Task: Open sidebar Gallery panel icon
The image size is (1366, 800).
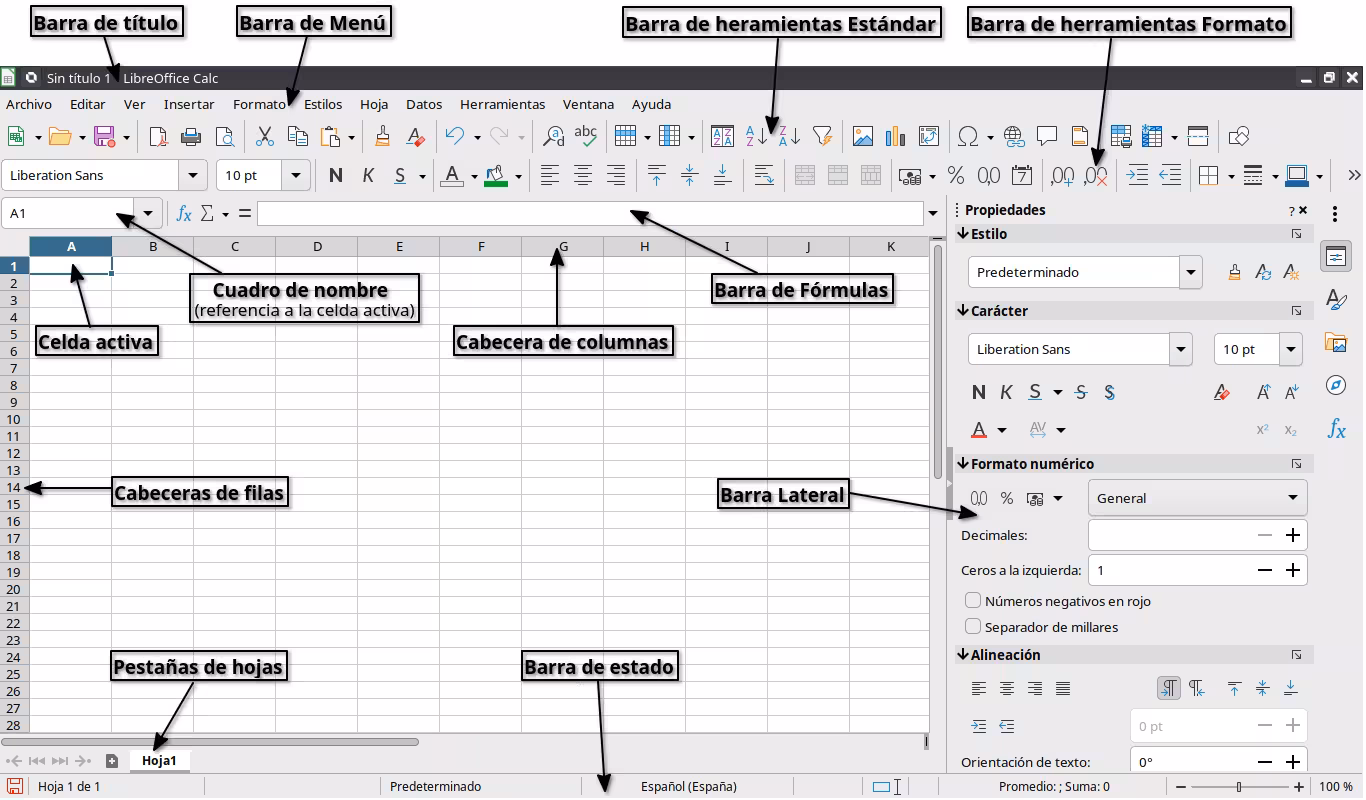Action: pyautogui.click(x=1336, y=343)
